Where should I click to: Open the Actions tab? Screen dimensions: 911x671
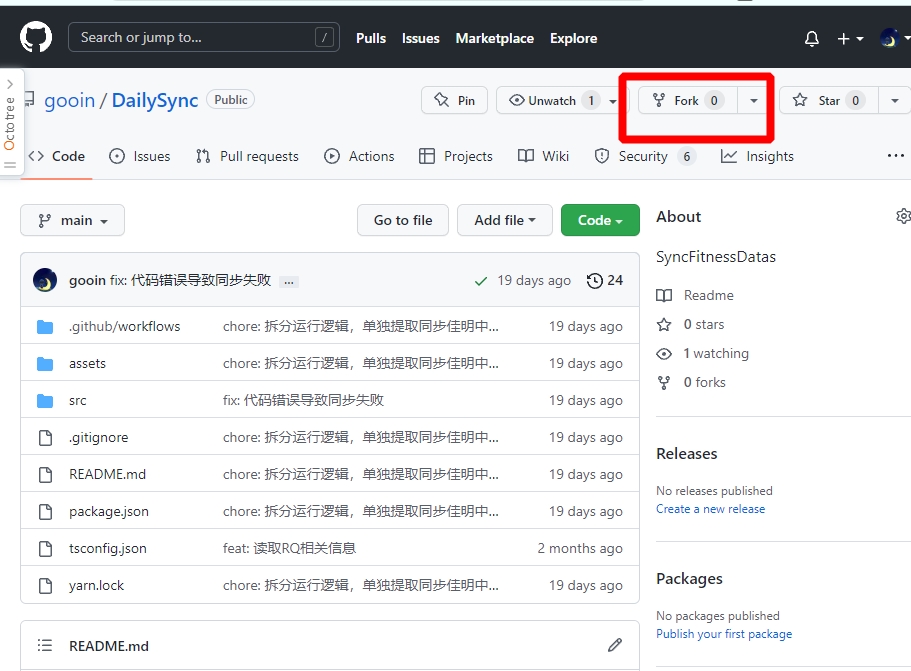pos(359,156)
